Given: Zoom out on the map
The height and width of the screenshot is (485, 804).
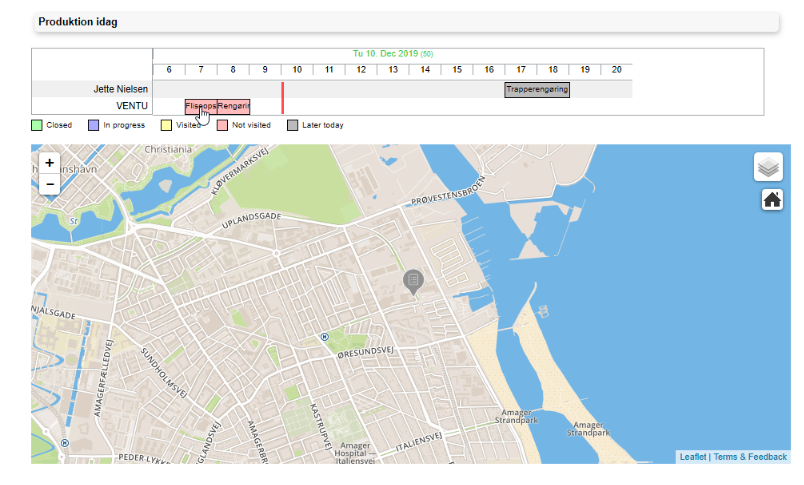Looking at the screenshot, I should (50, 184).
